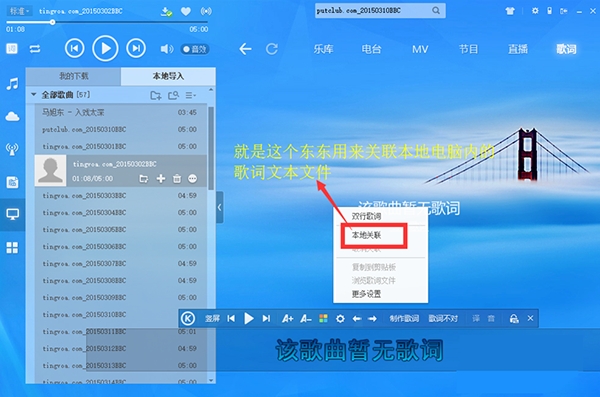Change the playback loop mode
The image size is (600, 397).
tap(35, 49)
